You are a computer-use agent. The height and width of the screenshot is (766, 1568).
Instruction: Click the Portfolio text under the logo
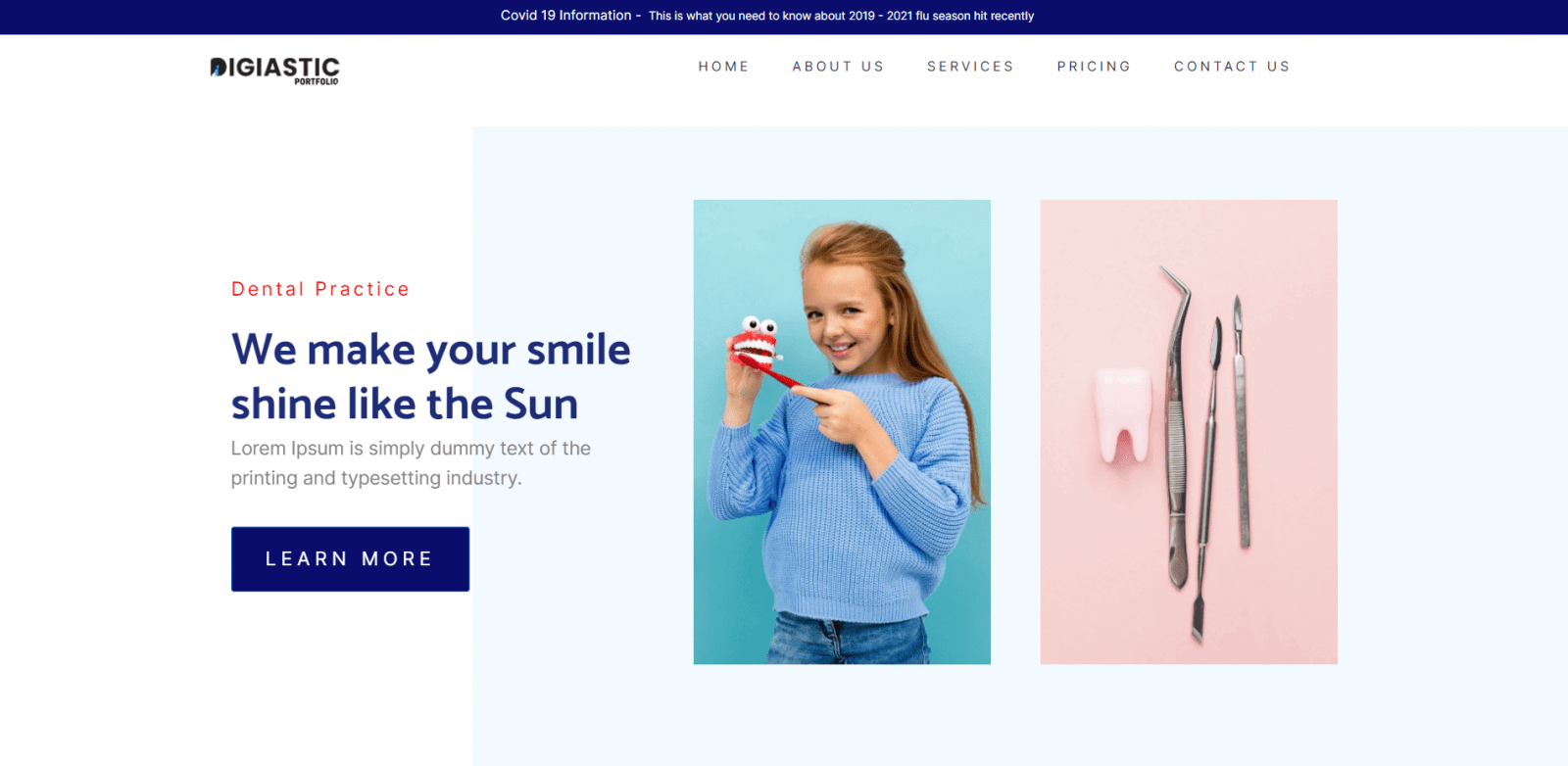pos(316,82)
